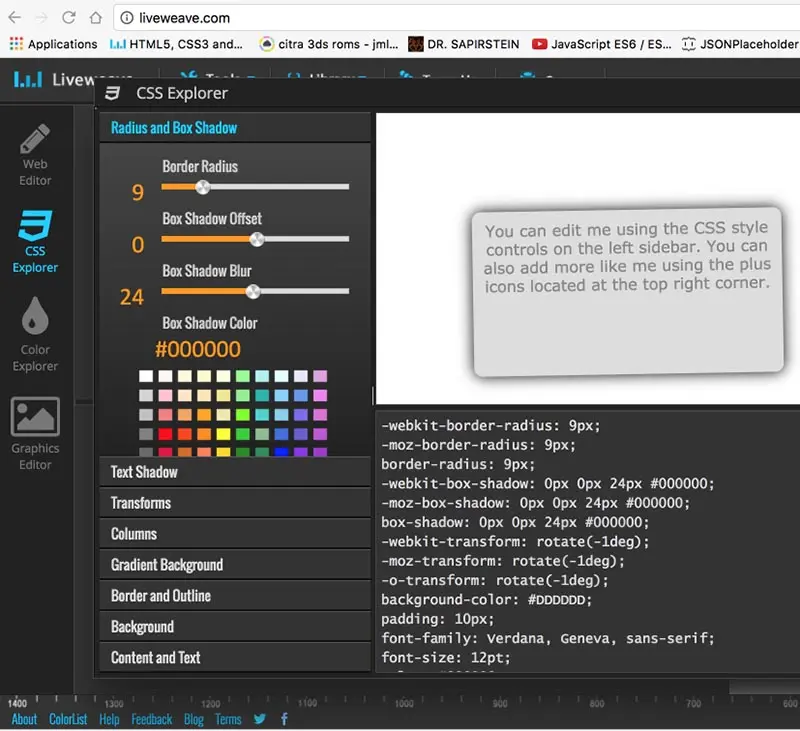Open the HTML5, CSS3 and... bookmark
The image size is (800, 731).
pyautogui.click(x=177, y=44)
